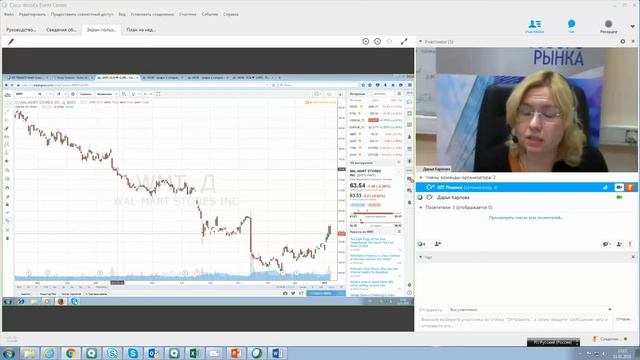Viewport: 640px width, 360px height.
Task: Click Просмотреть список всех посетителей link
Action: 526,218
